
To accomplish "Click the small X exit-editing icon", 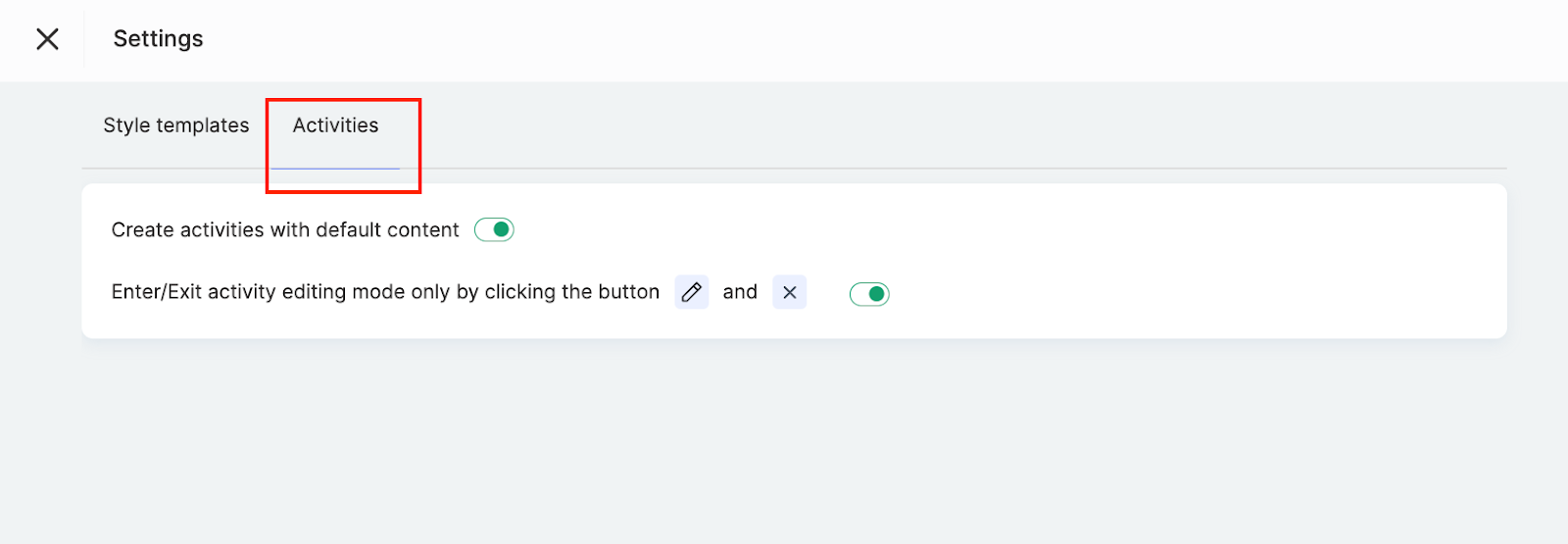I will pos(789,292).
